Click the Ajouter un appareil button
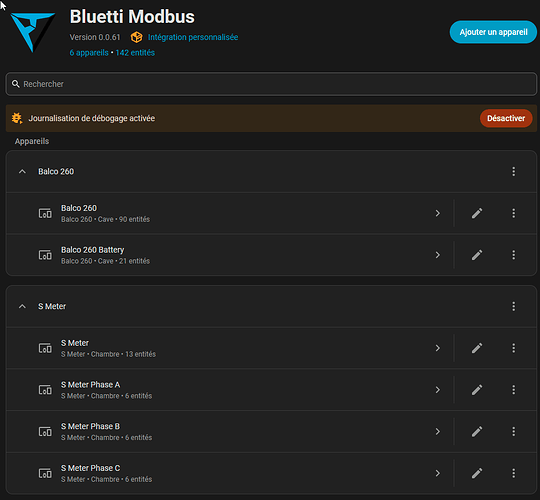Viewport: 540px width, 500px height. click(493, 32)
